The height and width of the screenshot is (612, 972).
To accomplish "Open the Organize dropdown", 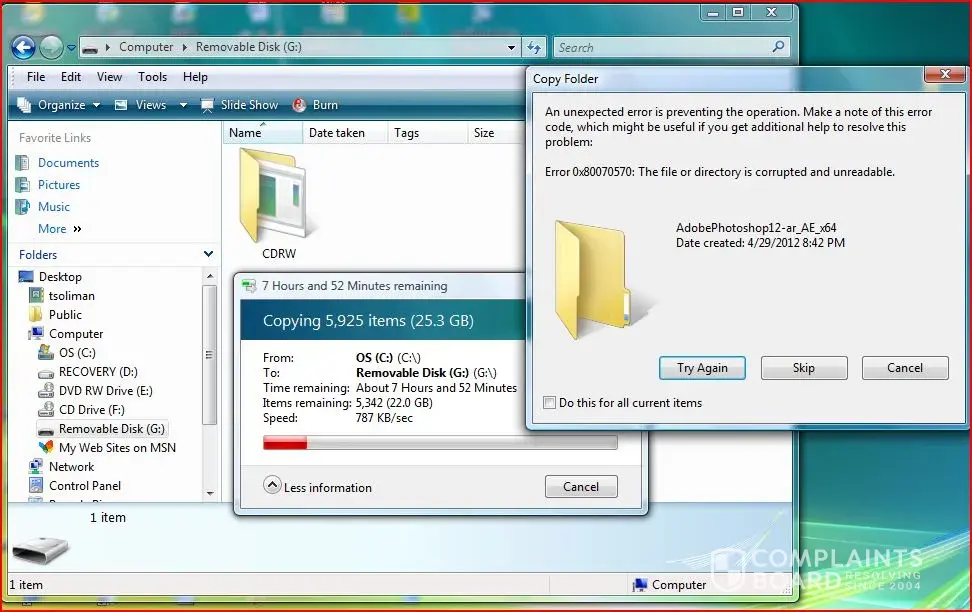I will [59, 105].
